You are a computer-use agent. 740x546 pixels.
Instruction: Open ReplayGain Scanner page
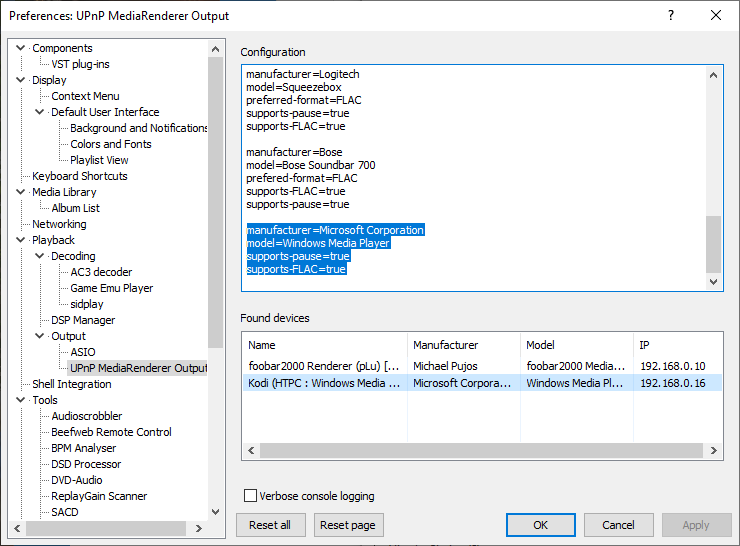click(99, 496)
